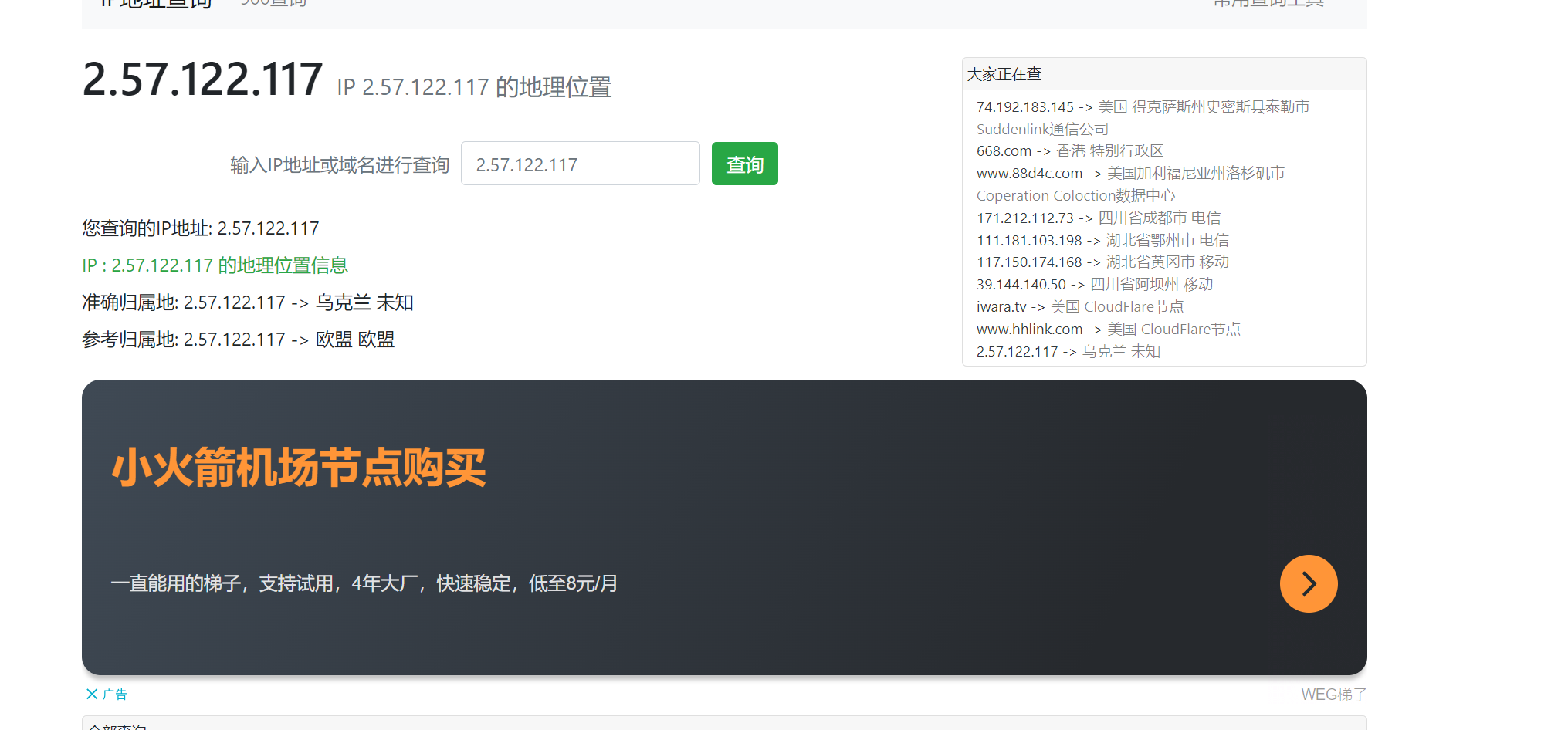Click the green 地理位置信息 heading text

283,265
